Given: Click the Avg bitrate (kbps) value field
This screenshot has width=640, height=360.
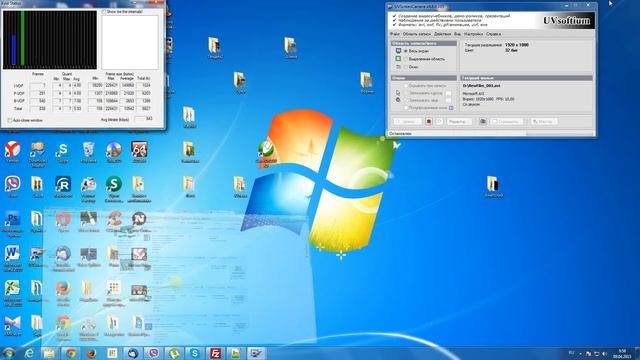Looking at the screenshot, I should click(x=144, y=119).
